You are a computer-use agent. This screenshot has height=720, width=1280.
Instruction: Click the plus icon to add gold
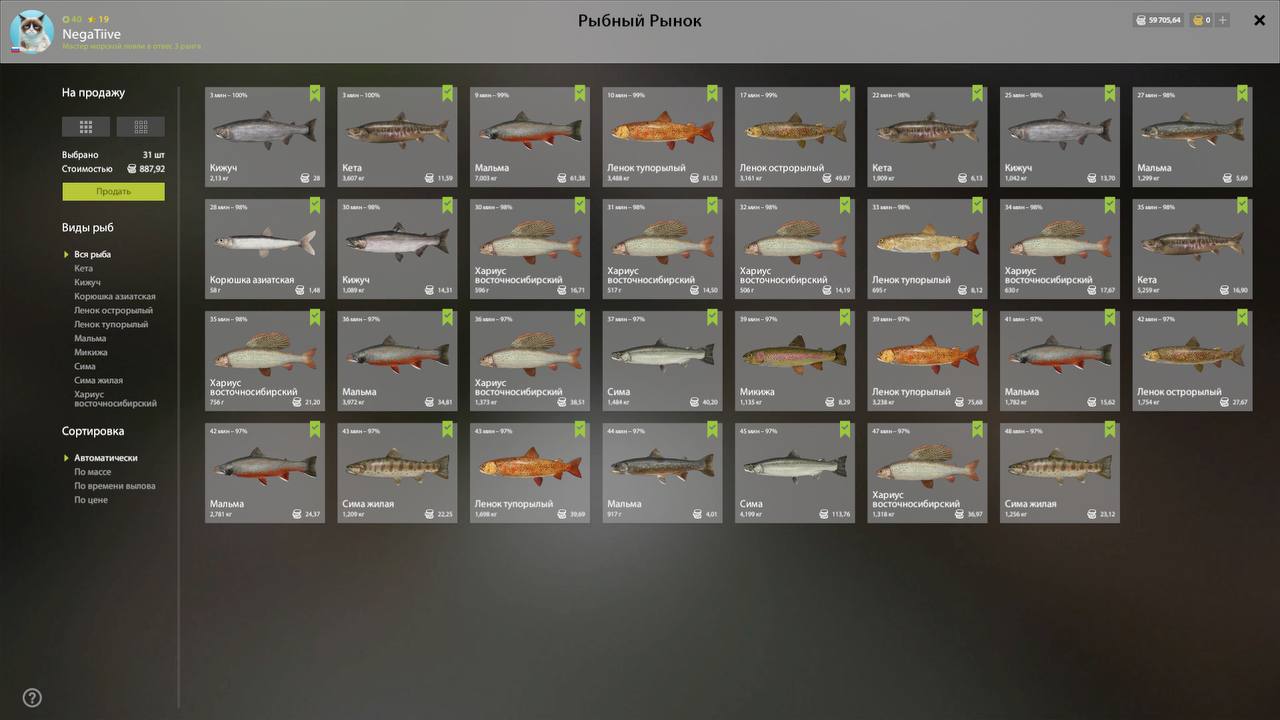[1222, 20]
